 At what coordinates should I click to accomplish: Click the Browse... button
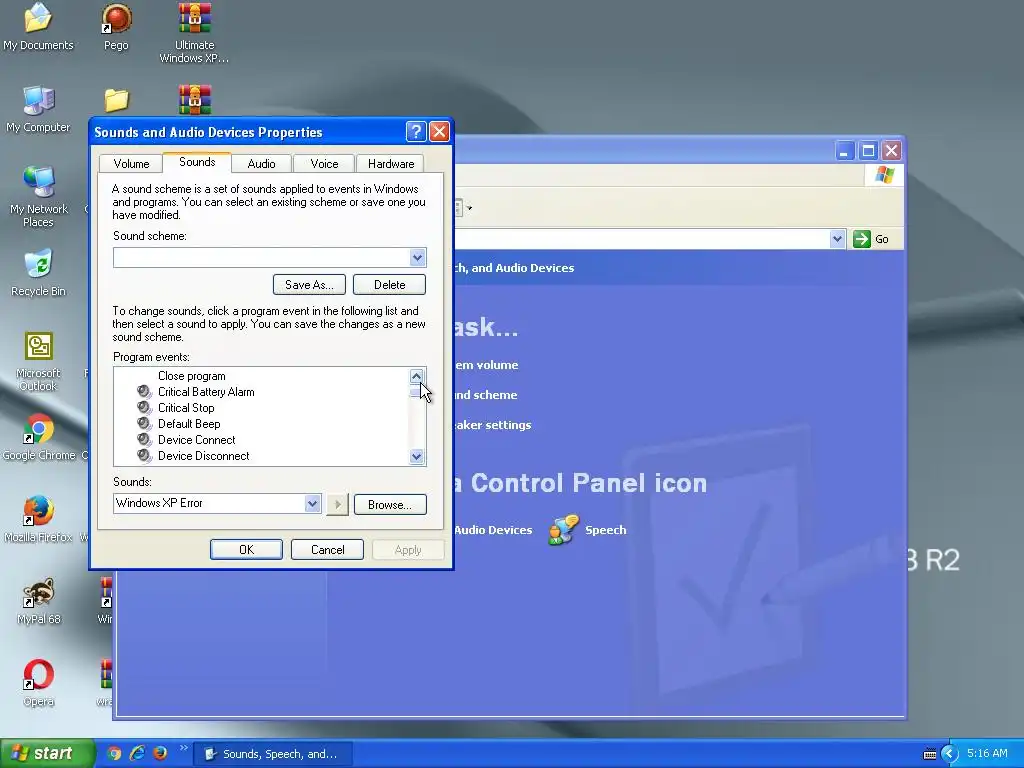click(x=390, y=505)
